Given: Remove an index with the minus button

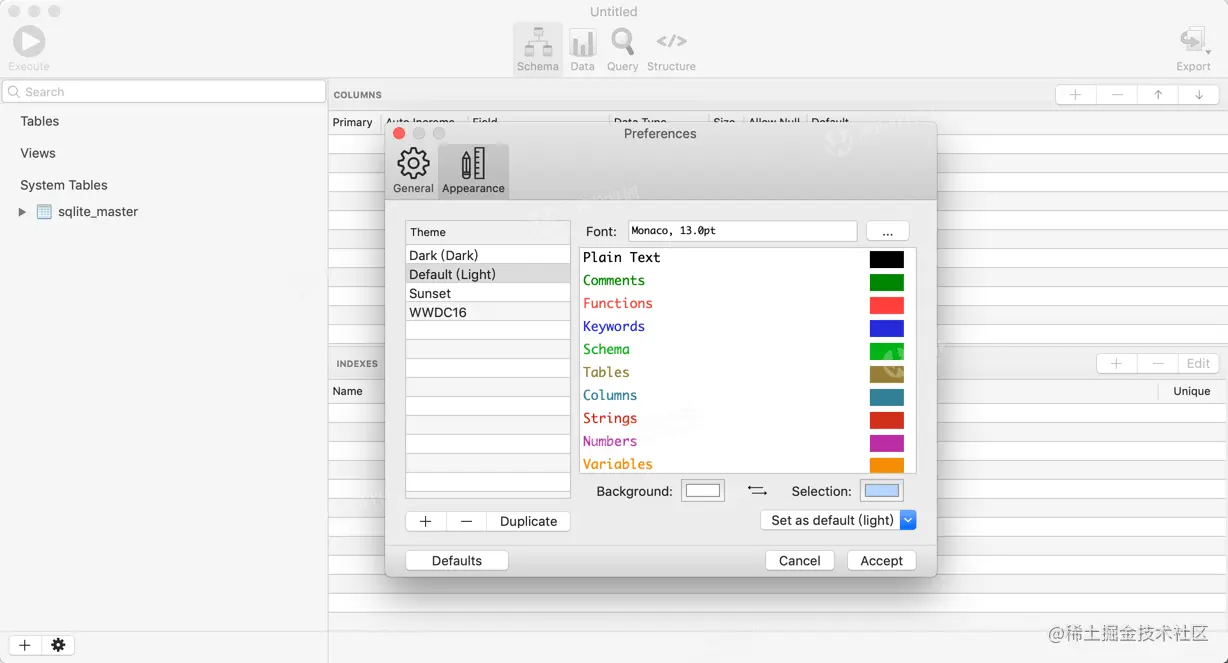Looking at the screenshot, I should (x=1158, y=364).
